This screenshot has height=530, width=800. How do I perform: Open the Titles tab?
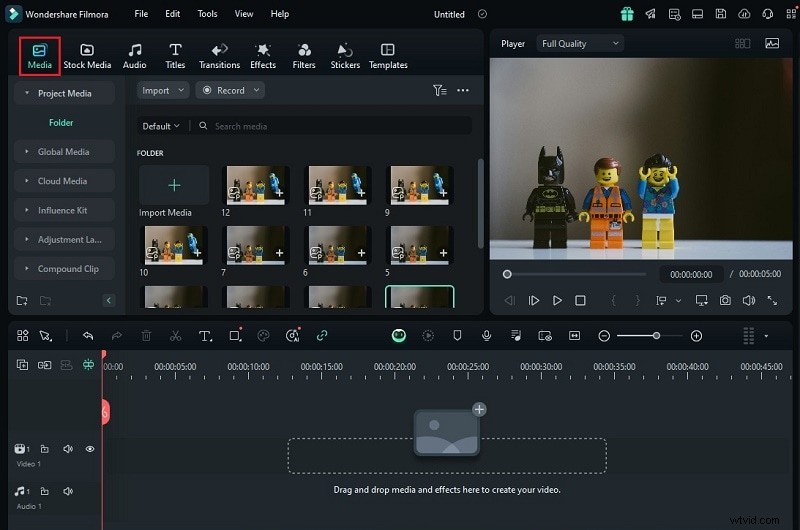coord(175,56)
